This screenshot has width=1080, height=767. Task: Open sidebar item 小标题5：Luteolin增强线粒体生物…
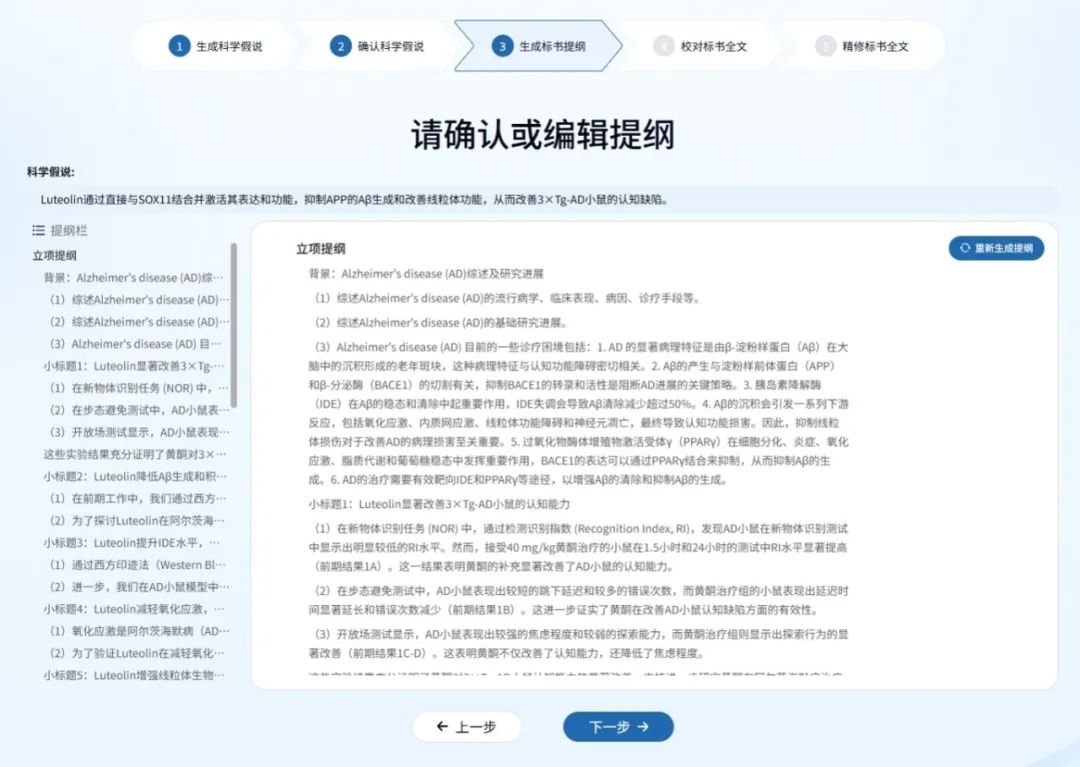click(134, 675)
